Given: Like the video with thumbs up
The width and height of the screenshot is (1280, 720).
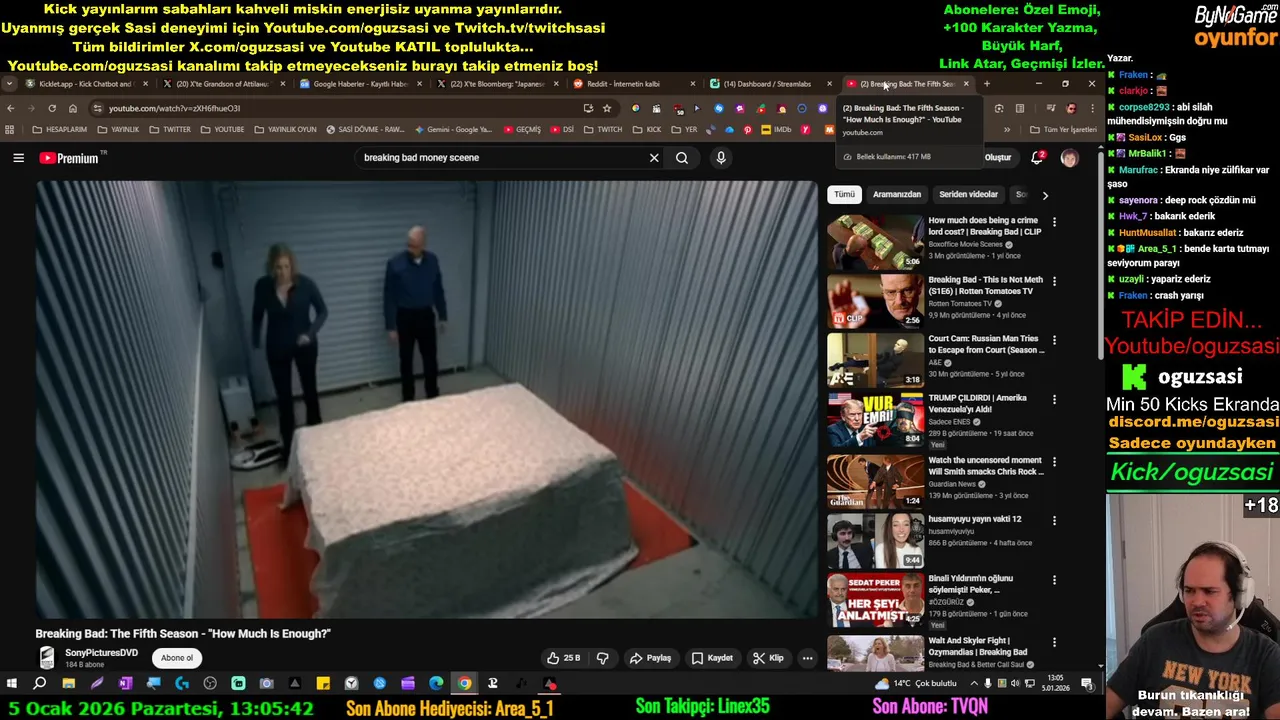Looking at the screenshot, I should click(563, 658).
